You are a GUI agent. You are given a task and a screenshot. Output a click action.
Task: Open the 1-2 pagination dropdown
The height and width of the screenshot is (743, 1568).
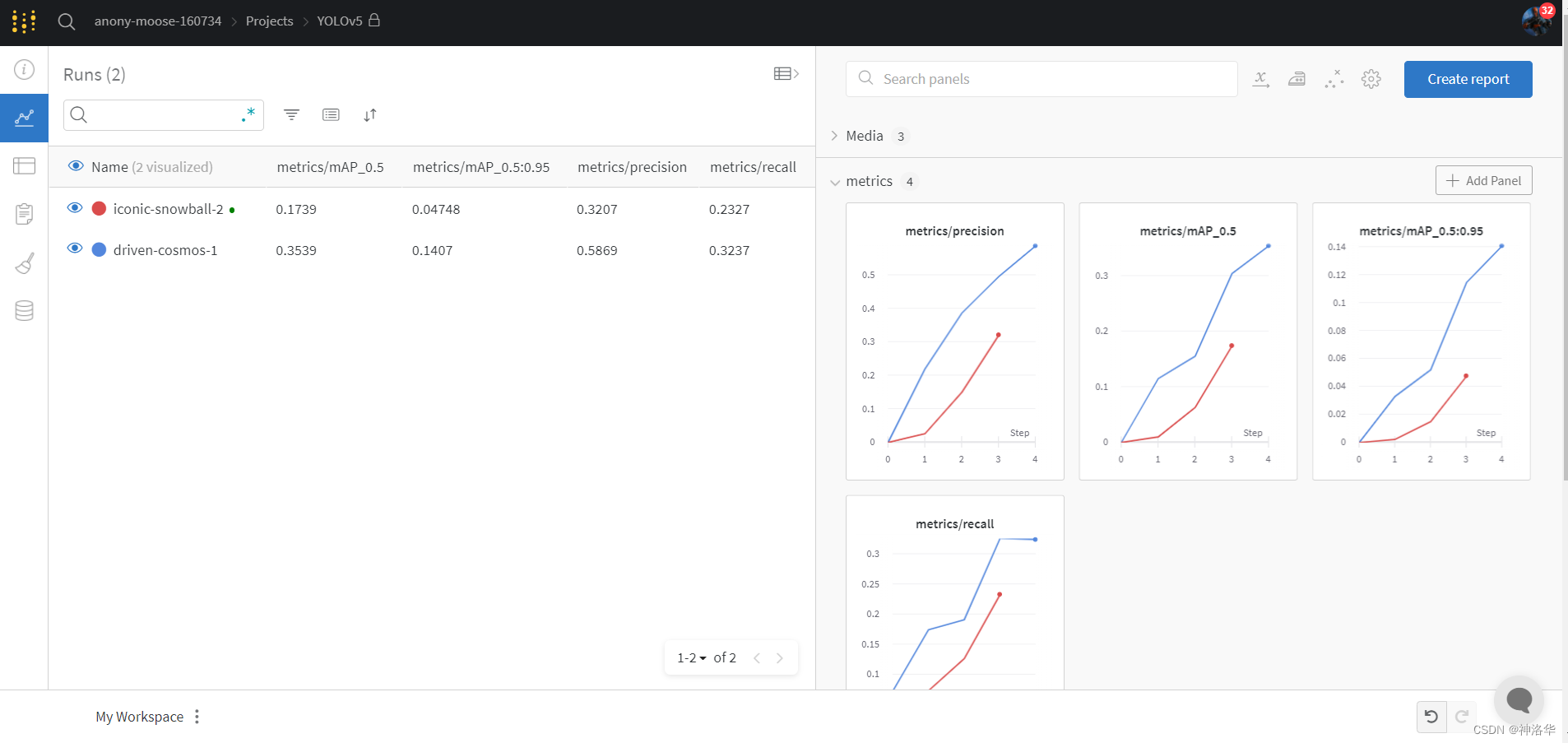(x=691, y=657)
